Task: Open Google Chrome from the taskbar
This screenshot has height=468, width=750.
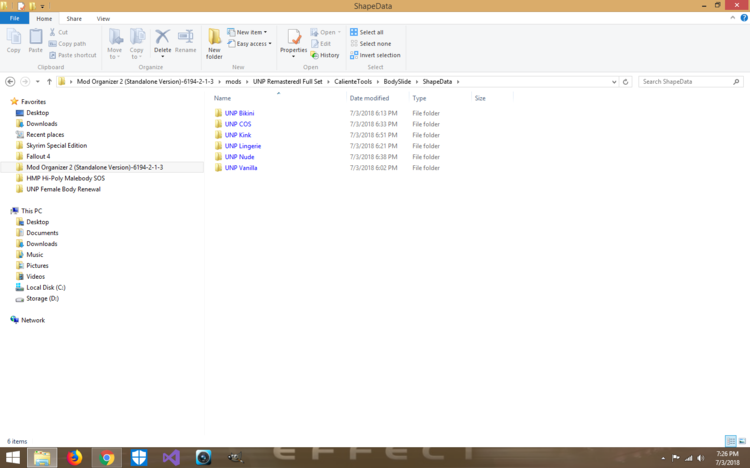Action: point(107,458)
